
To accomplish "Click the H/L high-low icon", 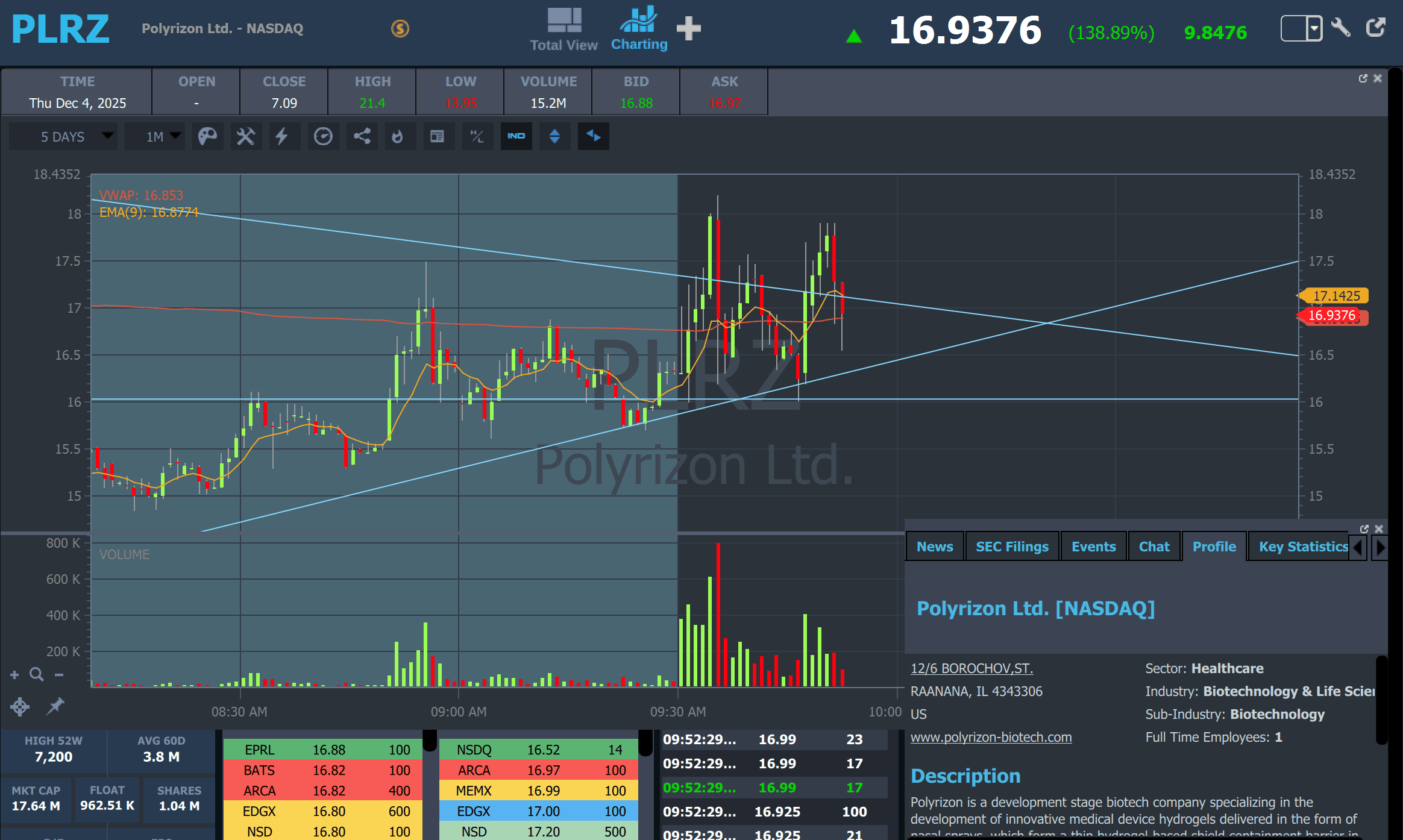I will pos(477,136).
